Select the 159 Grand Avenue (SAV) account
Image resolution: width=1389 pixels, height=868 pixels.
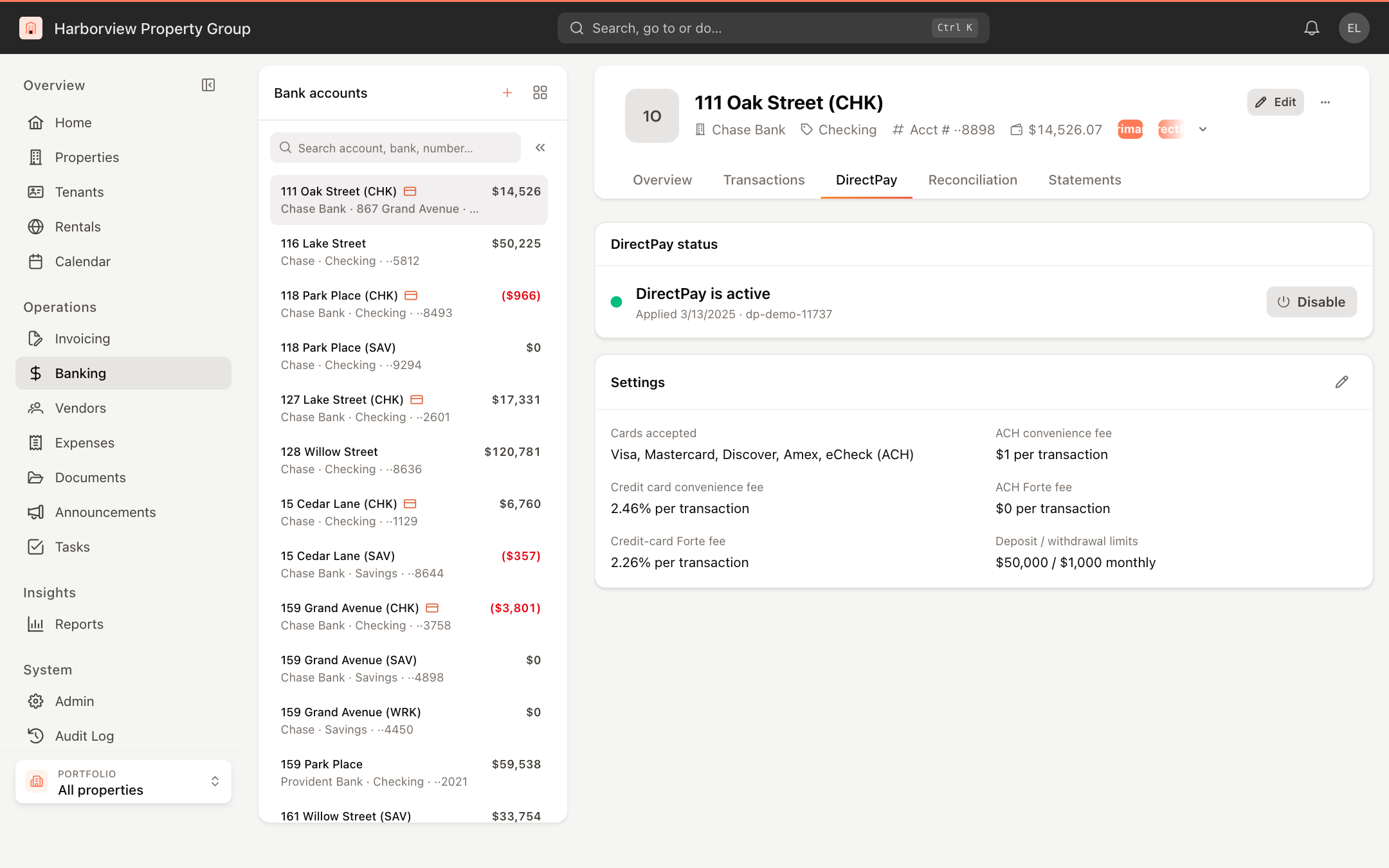tap(409, 669)
